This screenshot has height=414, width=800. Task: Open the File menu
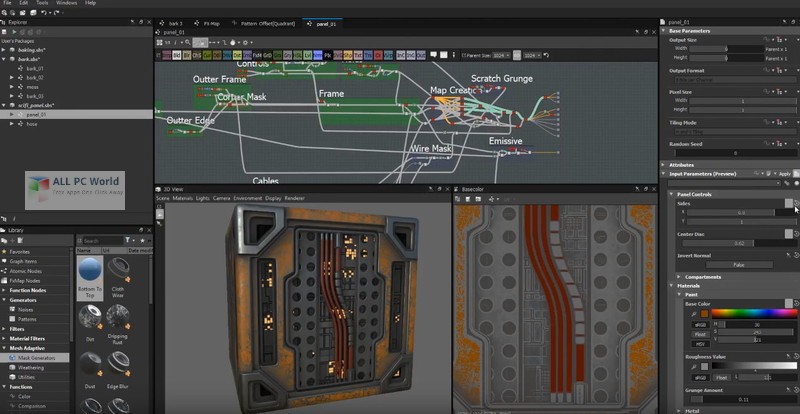click(7, 3)
